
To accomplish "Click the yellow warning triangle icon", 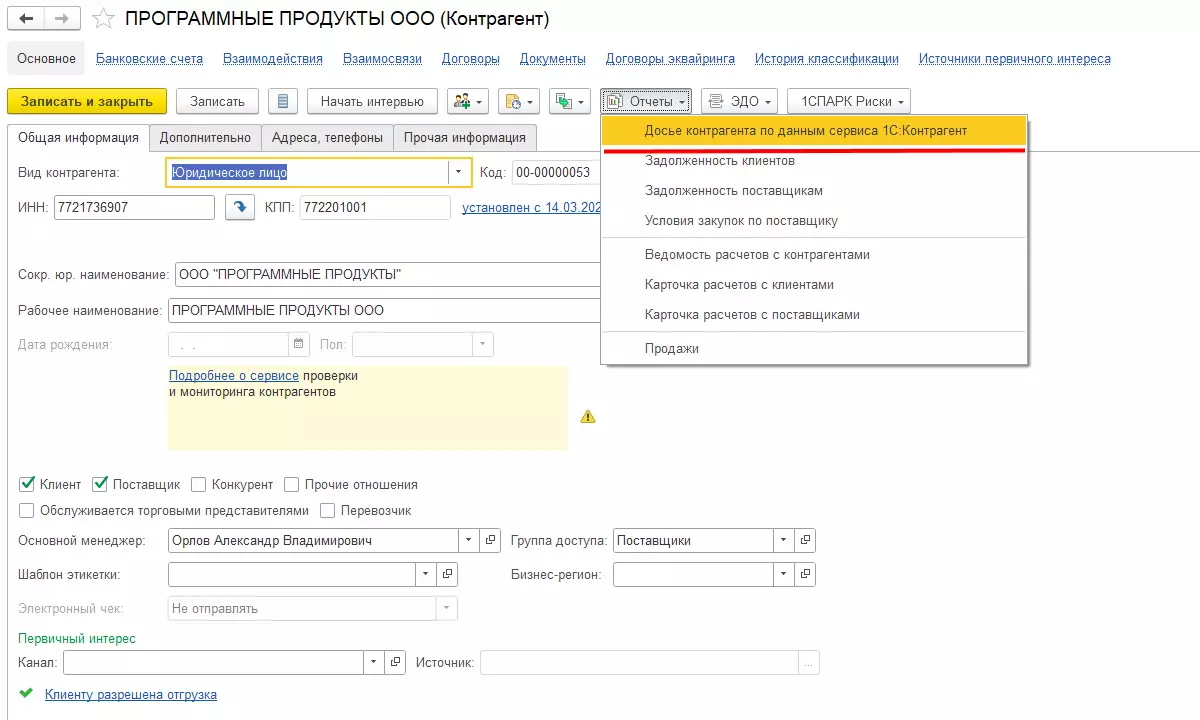I will [x=588, y=416].
